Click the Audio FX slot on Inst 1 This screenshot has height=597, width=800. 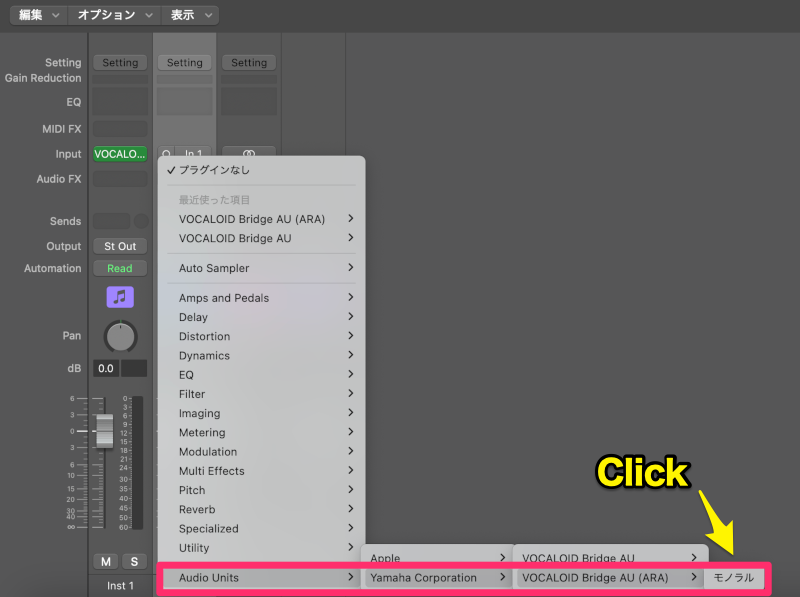coord(120,179)
